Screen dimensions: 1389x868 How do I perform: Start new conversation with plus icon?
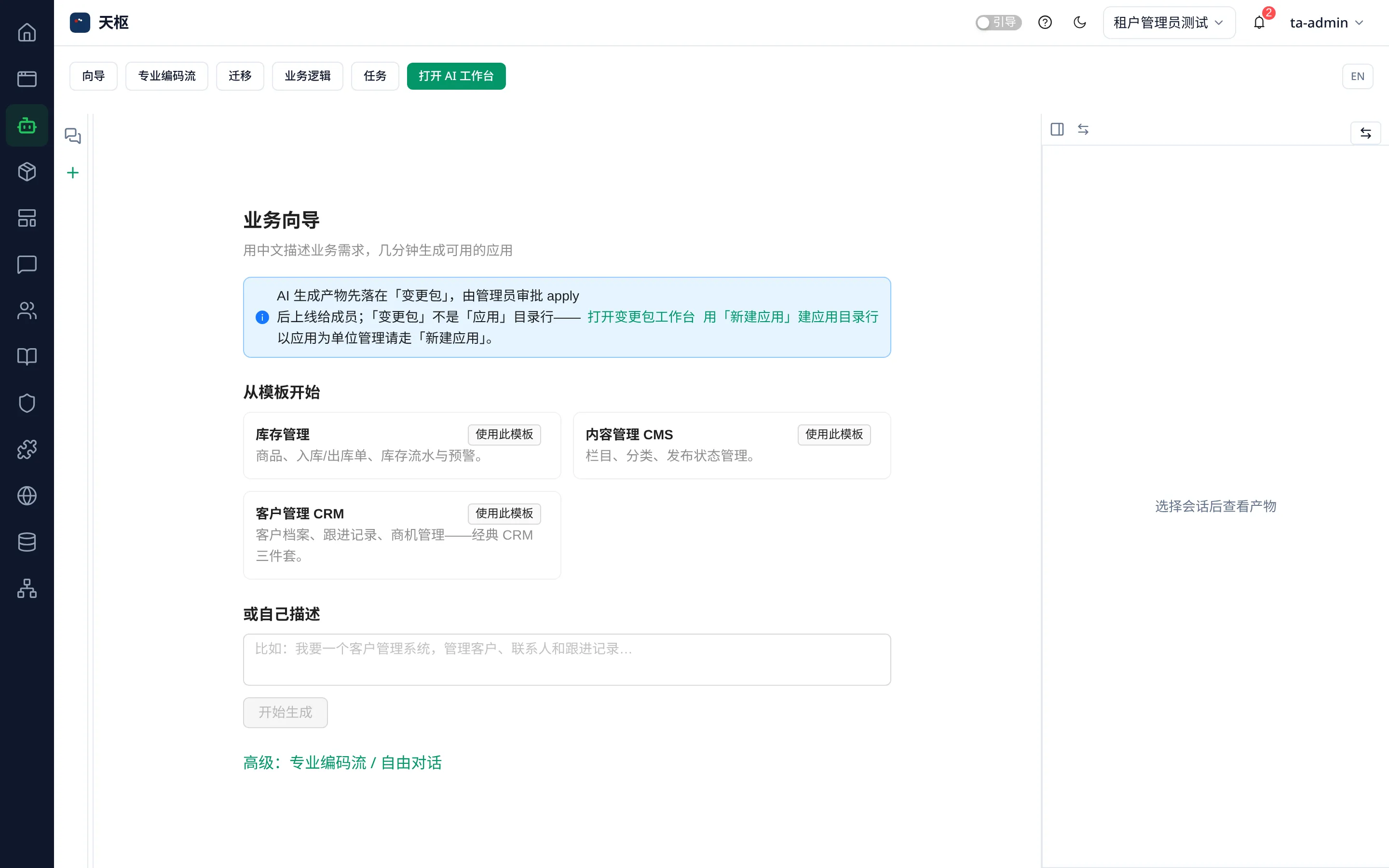click(73, 173)
